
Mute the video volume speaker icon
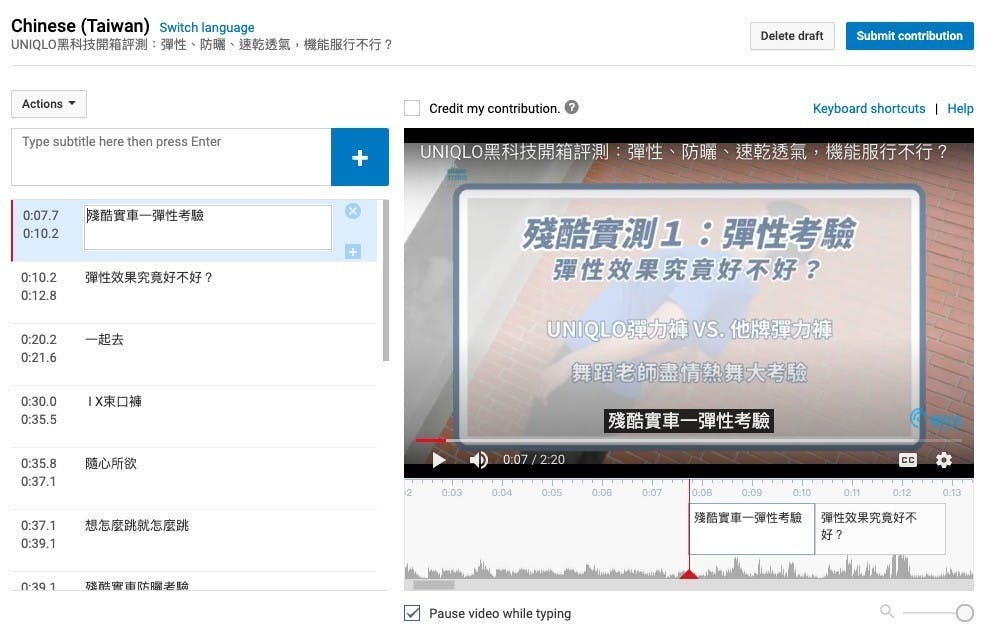(x=479, y=460)
